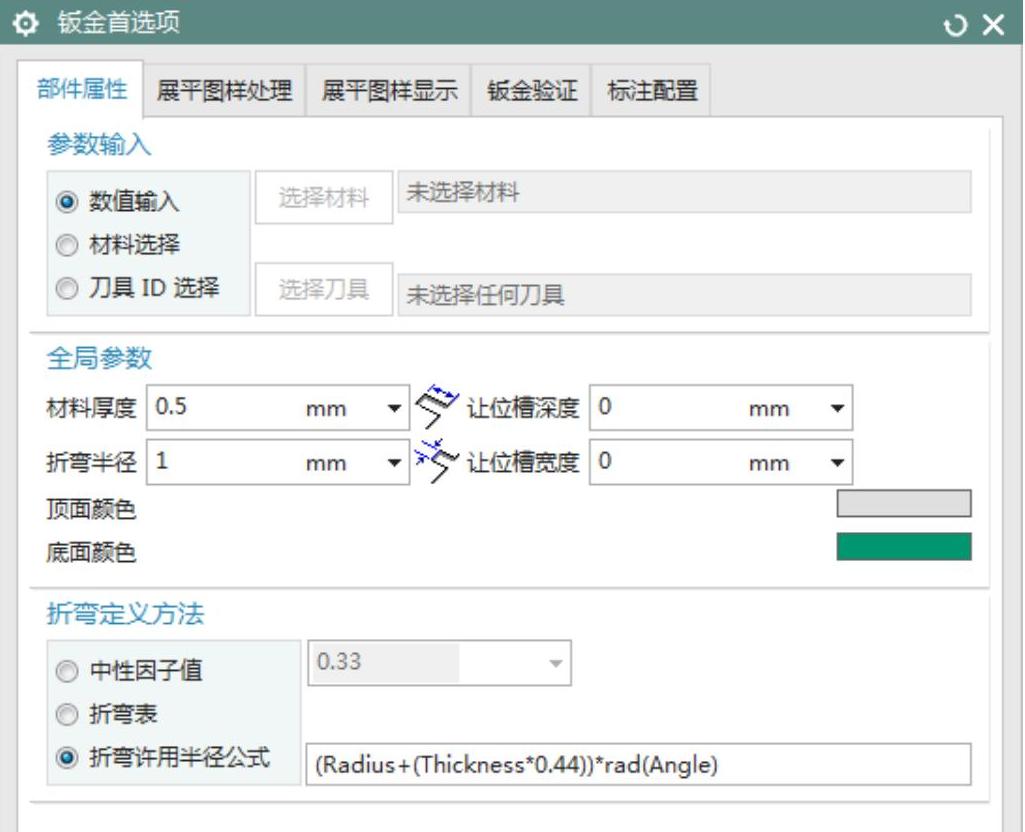This screenshot has width=1025, height=832.
Task: Switch to the 展平图样处理 tab
Action: tap(224, 91)
